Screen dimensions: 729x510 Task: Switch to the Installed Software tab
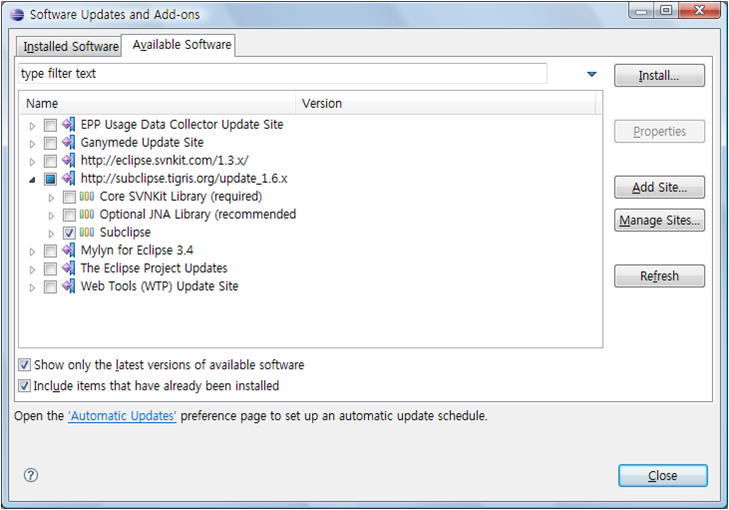(x=70, y=46)
